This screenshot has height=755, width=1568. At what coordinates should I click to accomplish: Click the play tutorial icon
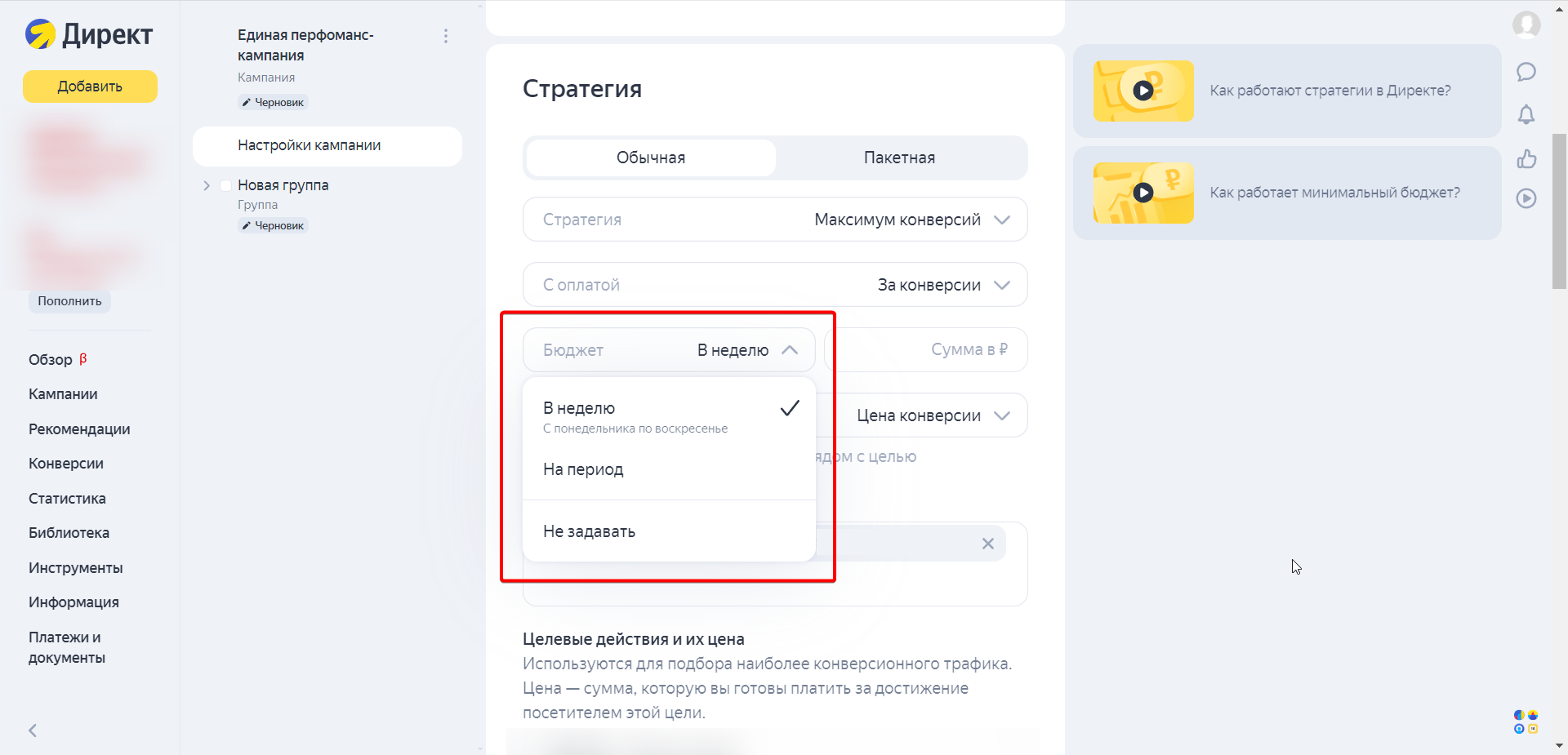1526,198
